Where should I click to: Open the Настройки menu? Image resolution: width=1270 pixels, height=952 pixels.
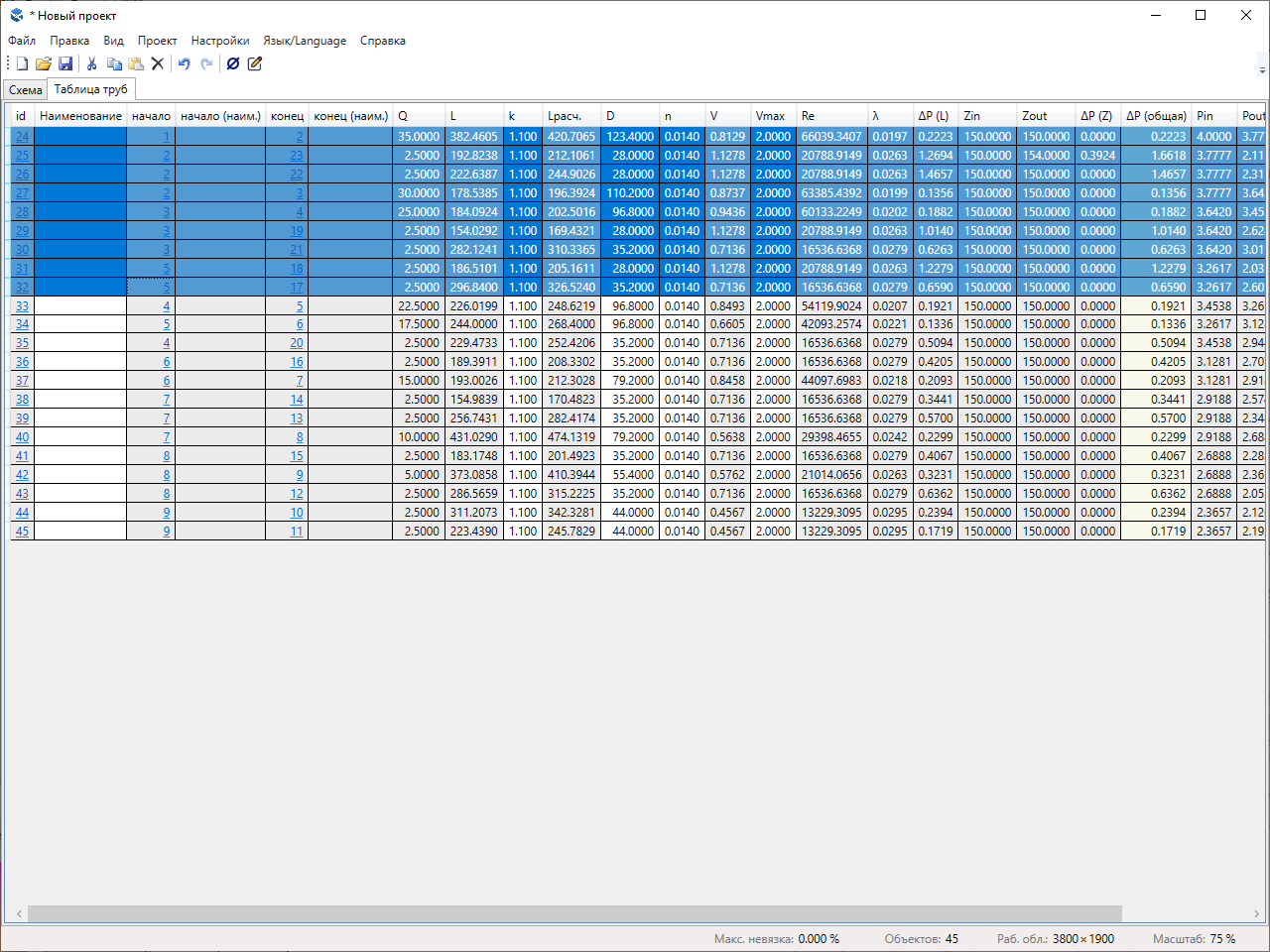[x=220, y=41]
